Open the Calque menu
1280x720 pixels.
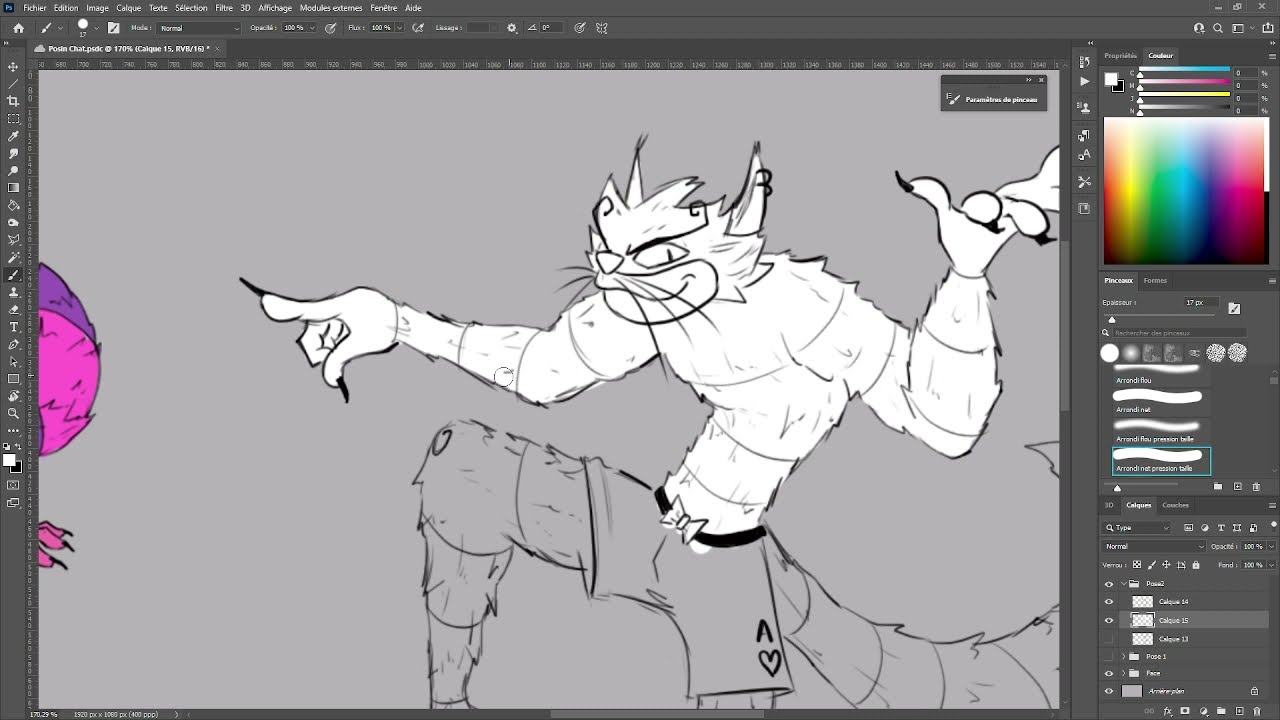point(129,8)
